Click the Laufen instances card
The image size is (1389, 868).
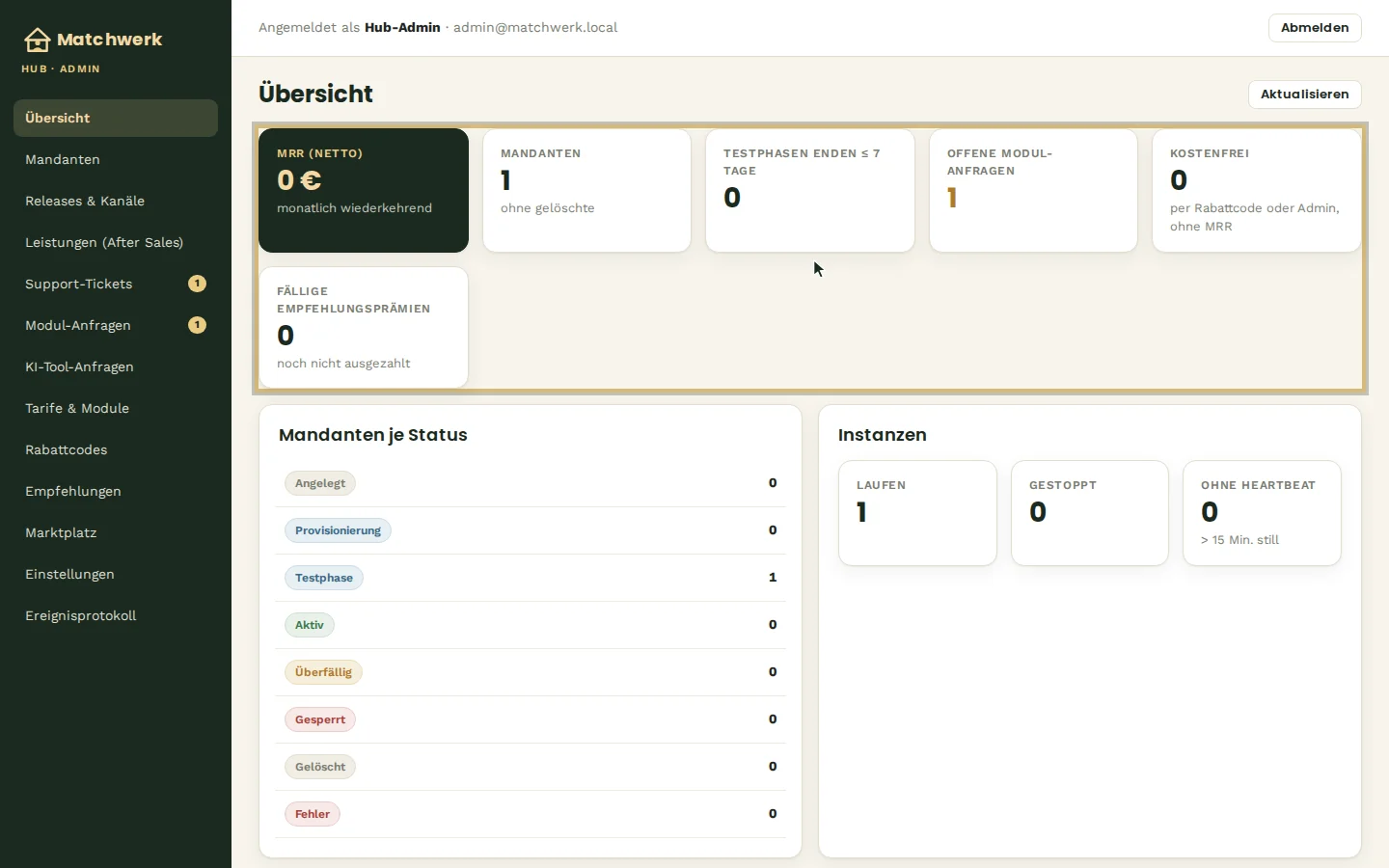(x=917, y=513)
